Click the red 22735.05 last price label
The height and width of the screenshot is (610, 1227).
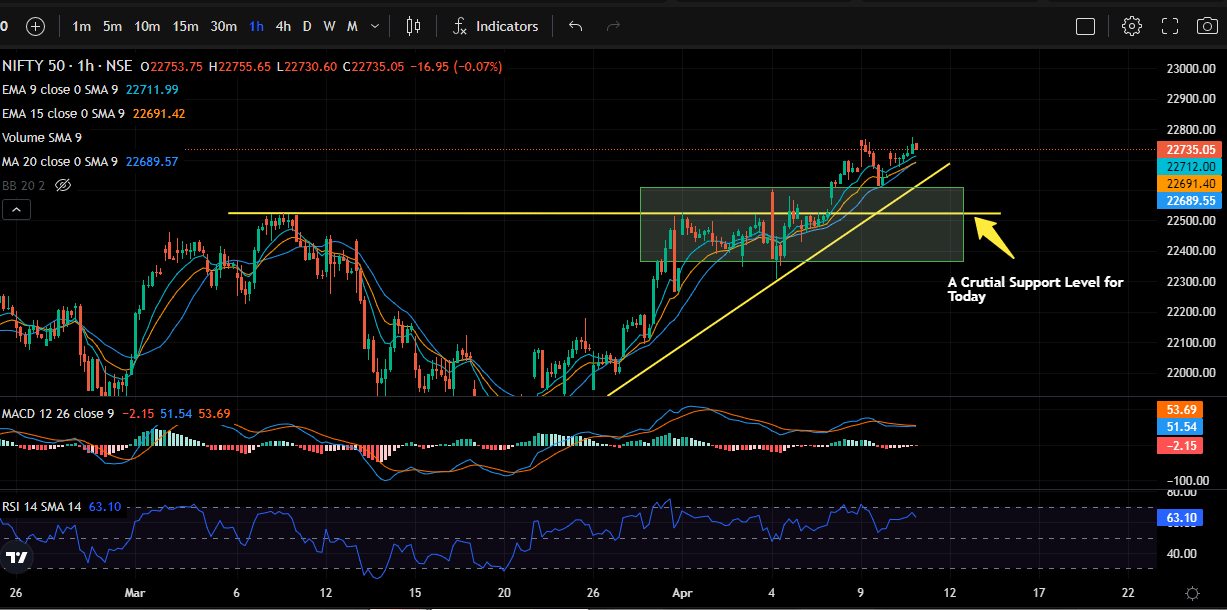[x=1189, y=149]
